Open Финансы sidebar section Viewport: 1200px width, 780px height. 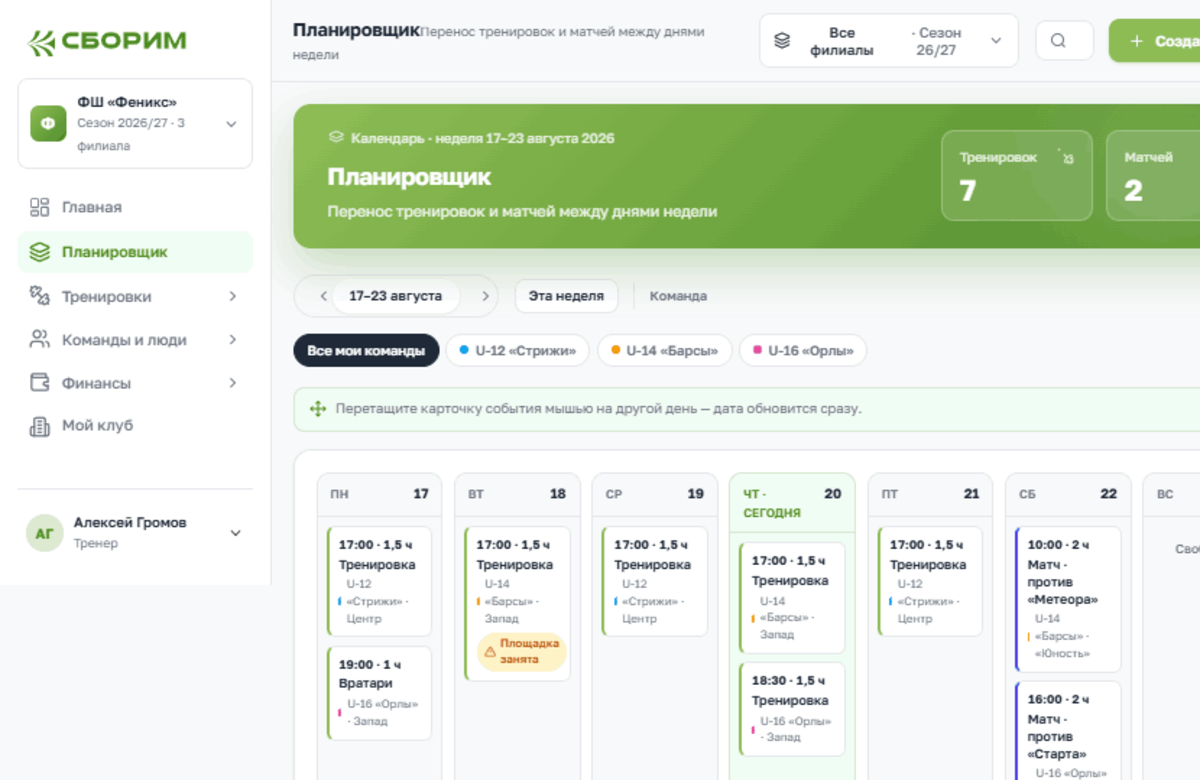135,383
